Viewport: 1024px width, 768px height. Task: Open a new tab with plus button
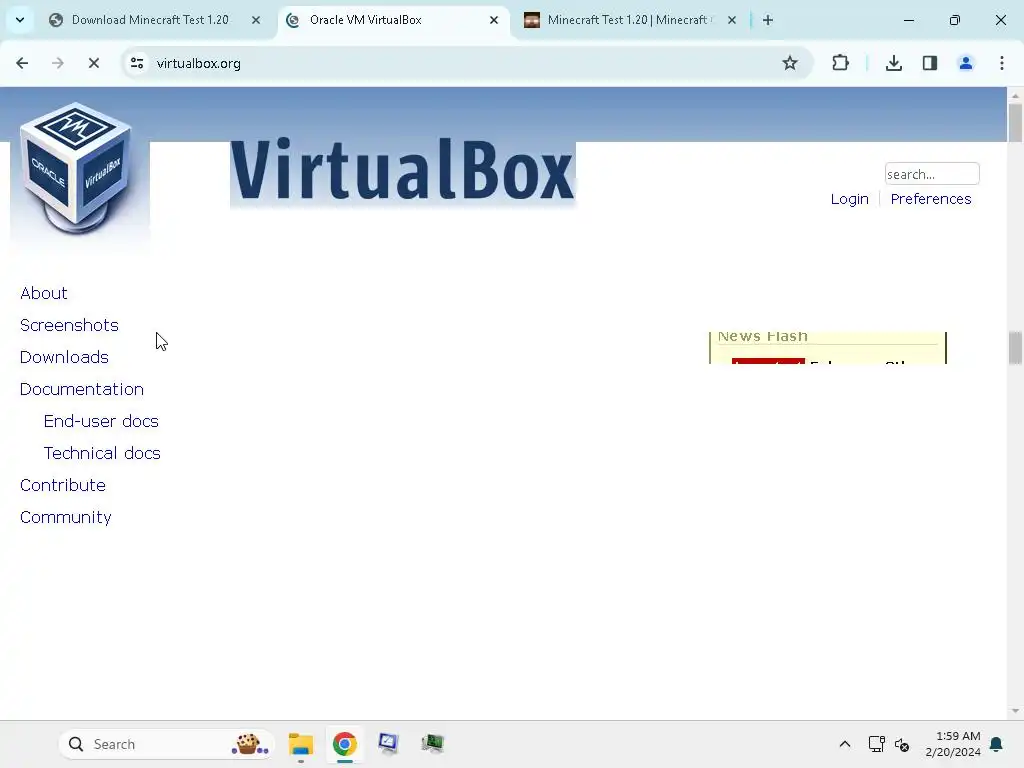[768, 20]
